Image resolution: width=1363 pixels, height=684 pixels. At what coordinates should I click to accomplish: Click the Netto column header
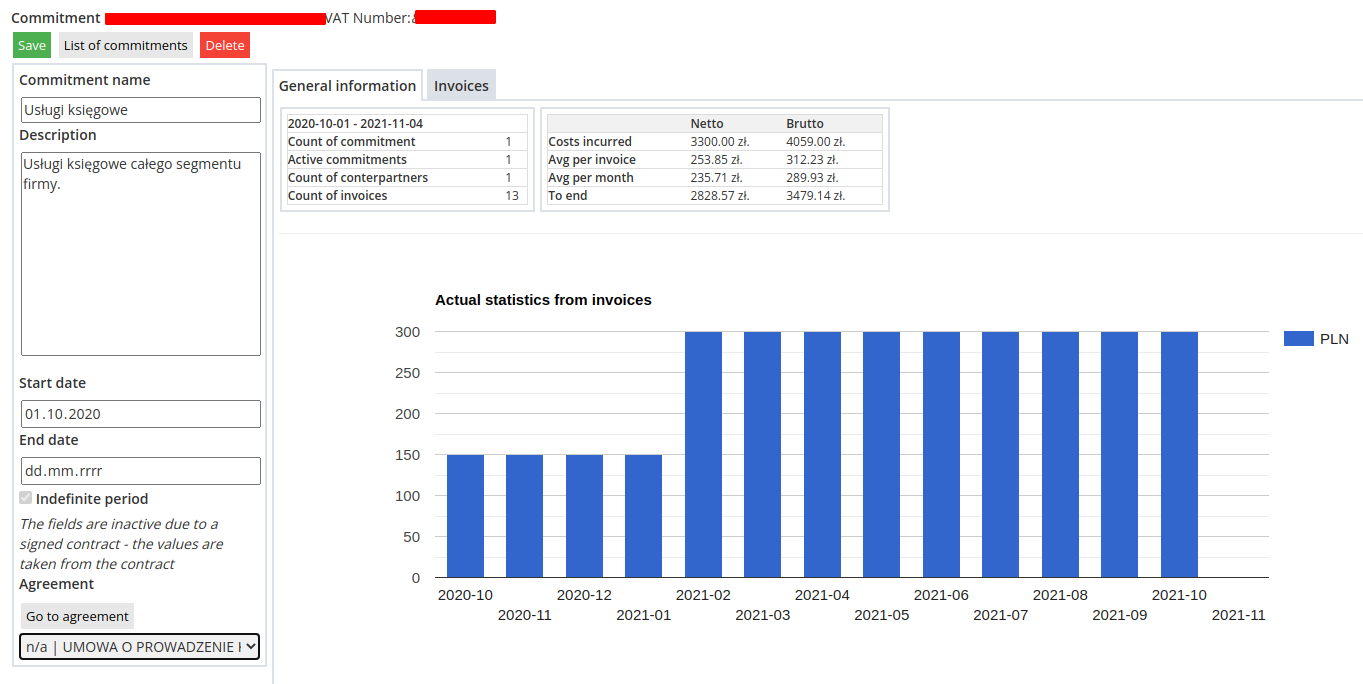707,124
